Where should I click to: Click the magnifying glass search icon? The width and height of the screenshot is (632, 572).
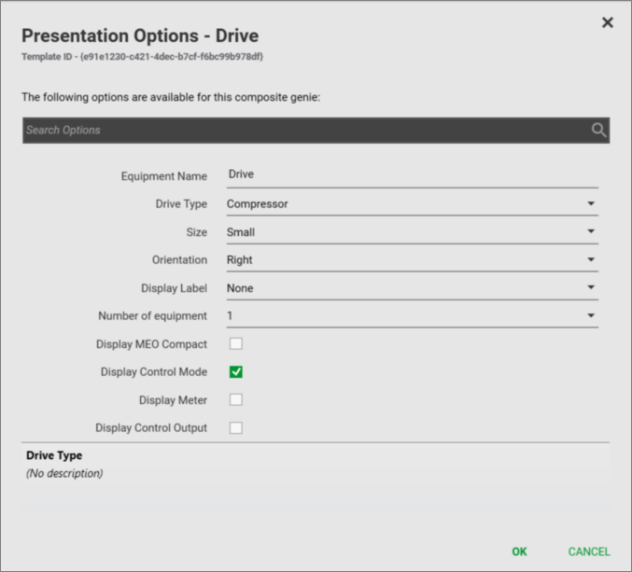coord(598,130)
